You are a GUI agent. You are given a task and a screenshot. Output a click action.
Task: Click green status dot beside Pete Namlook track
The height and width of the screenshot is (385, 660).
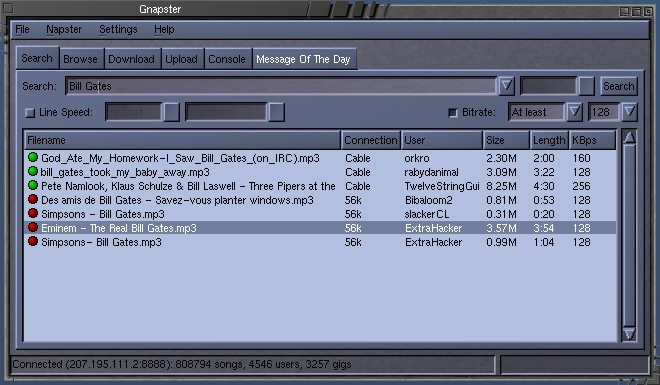click(33, 185)
